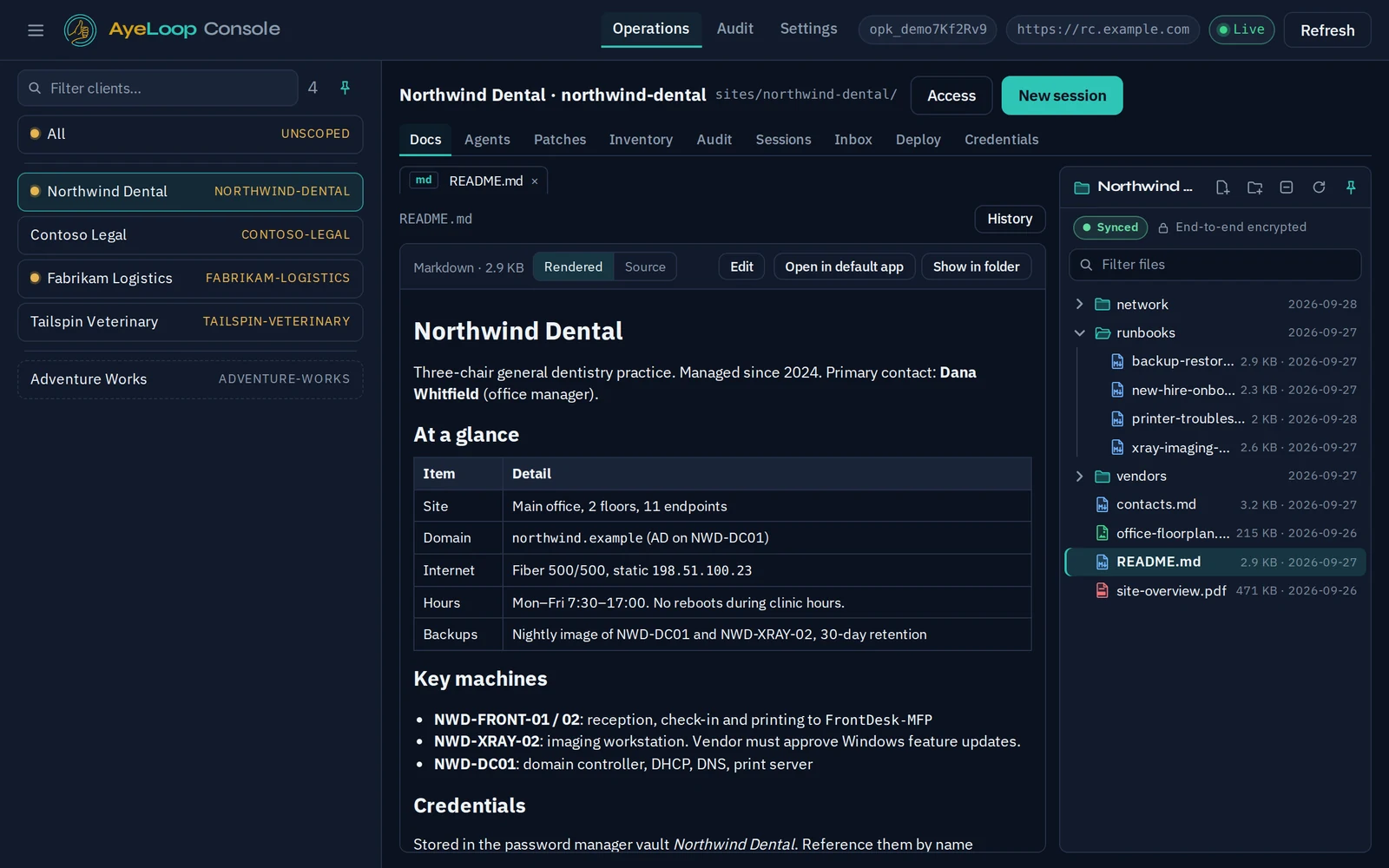Switch to the Credentials tab

[x=1001, y=140]
